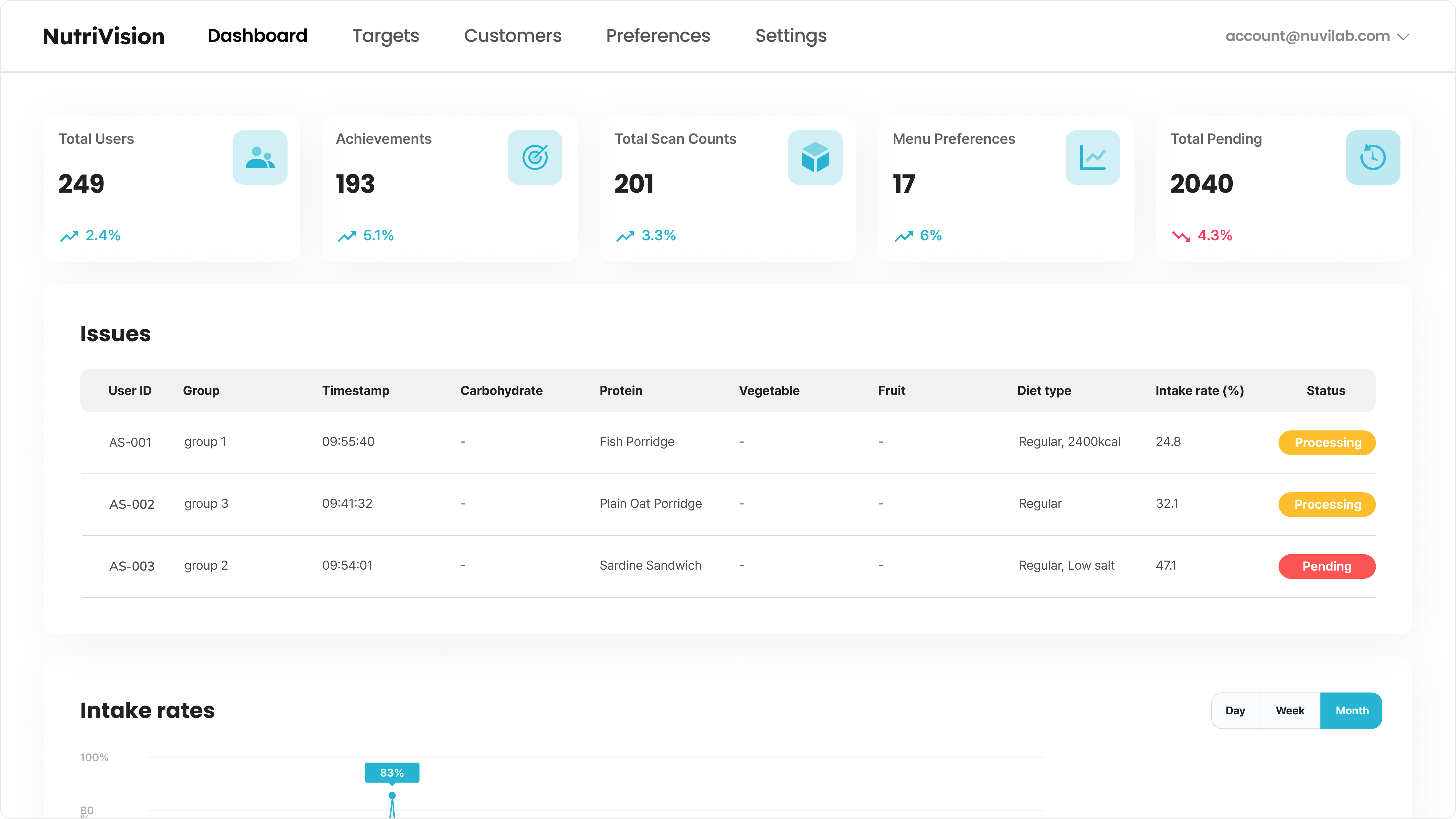This screenshot has height=819, width=1456.
Task: Open the Preferences tab
Action: tap(658, 35)
